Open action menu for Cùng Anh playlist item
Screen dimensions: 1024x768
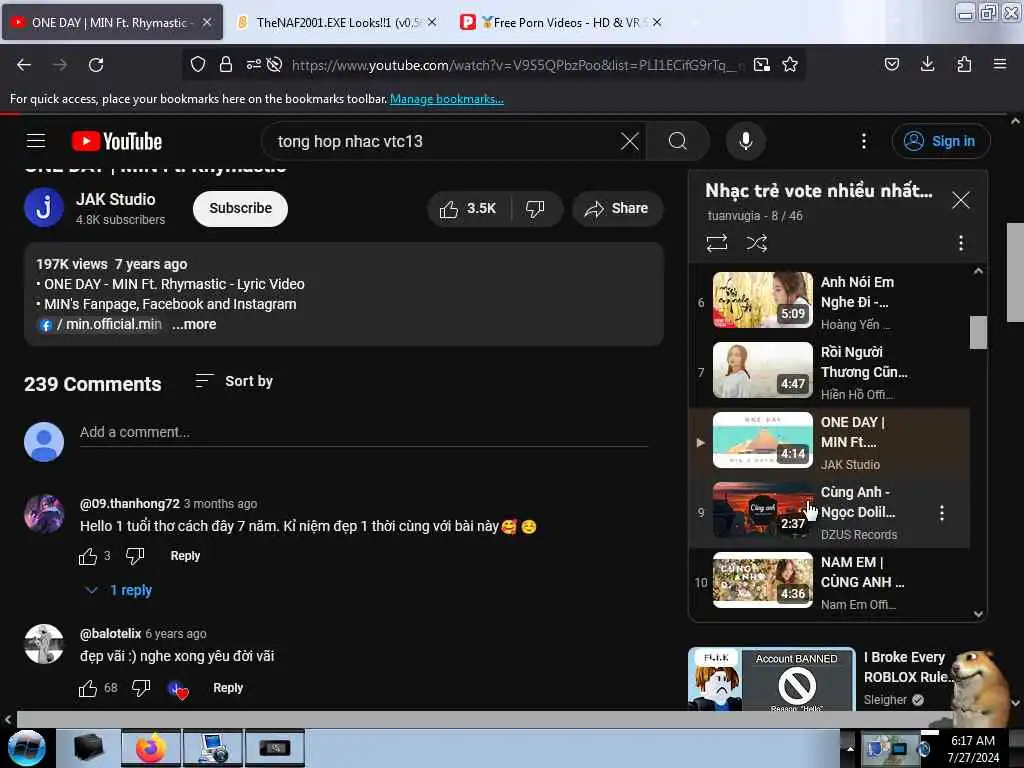pyautogui.click(x=942, y=513)
